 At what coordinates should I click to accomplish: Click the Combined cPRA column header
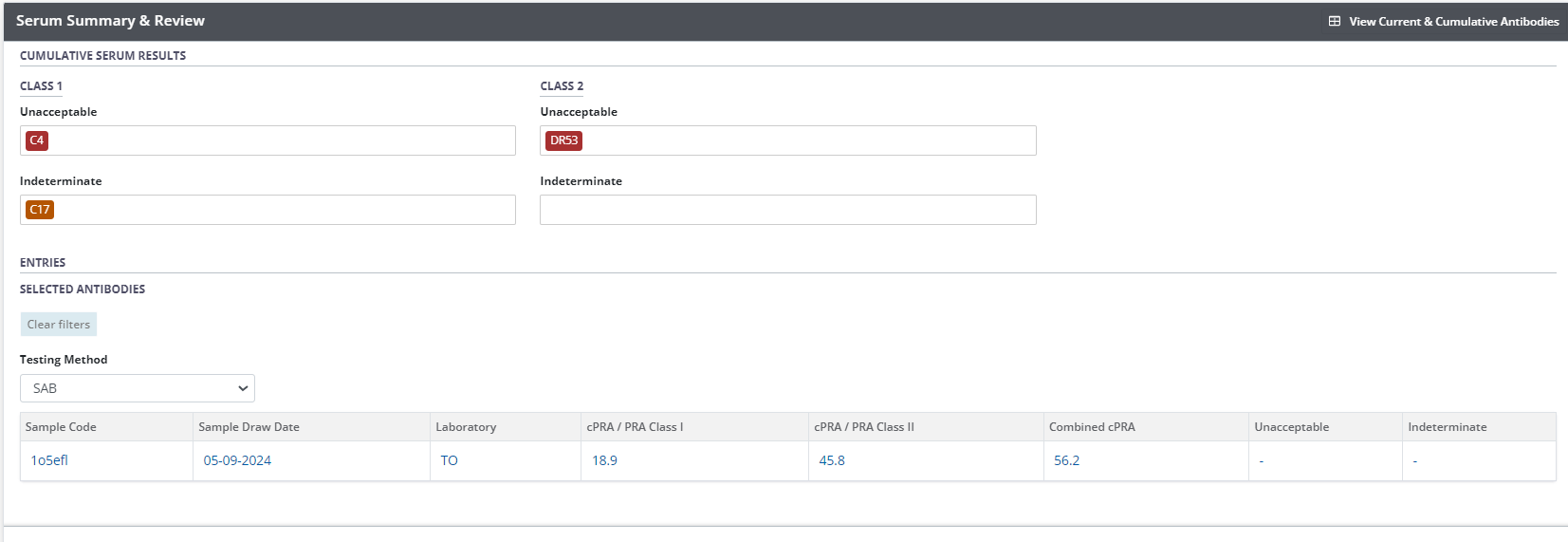tap(1092, 427)
